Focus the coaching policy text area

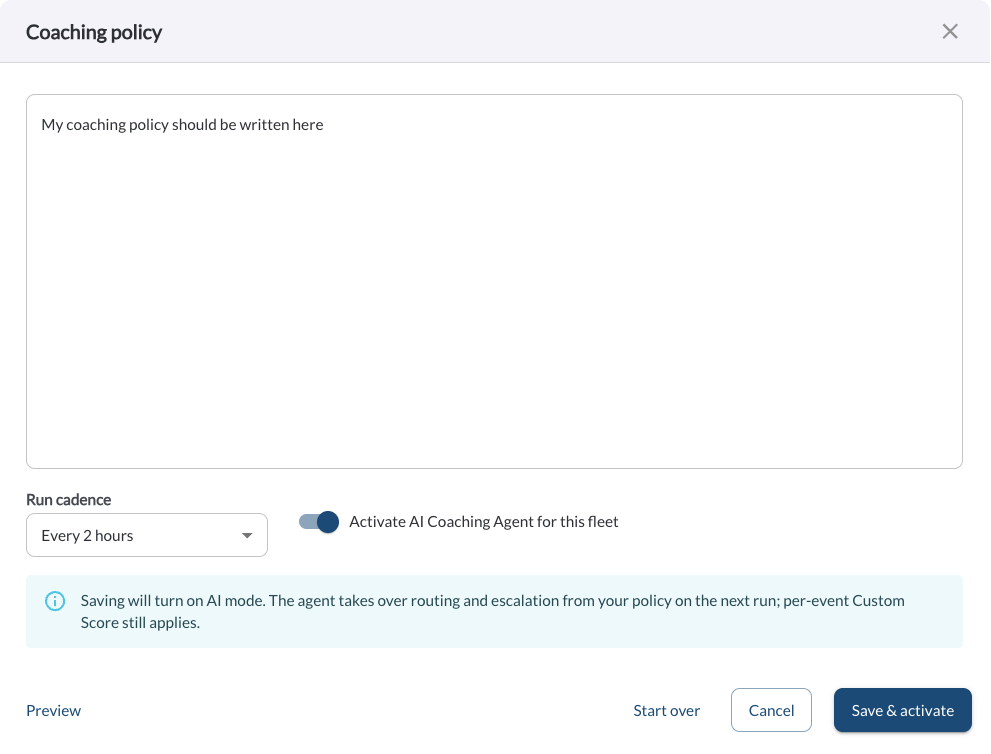(494, 282)
